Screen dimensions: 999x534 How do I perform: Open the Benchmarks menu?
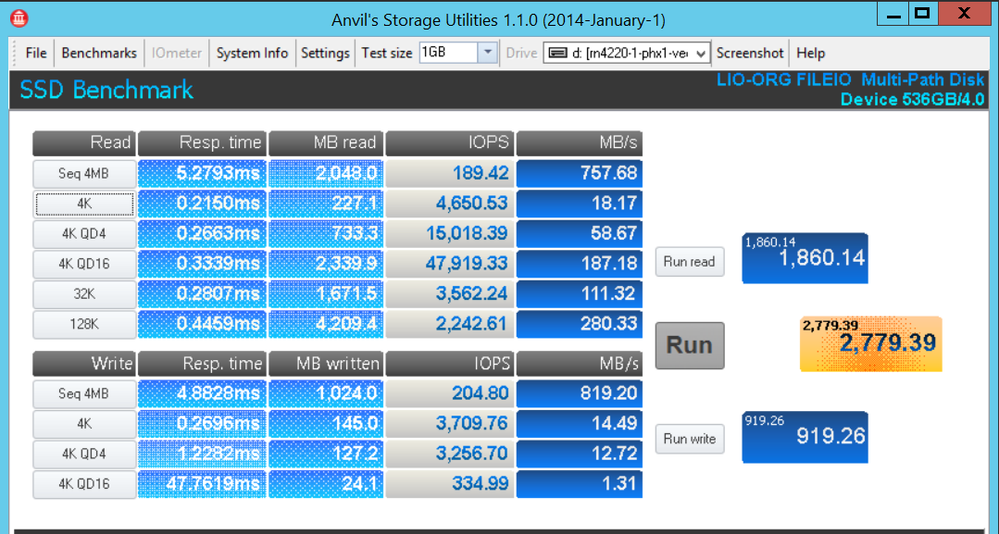(x=99, y=53)
